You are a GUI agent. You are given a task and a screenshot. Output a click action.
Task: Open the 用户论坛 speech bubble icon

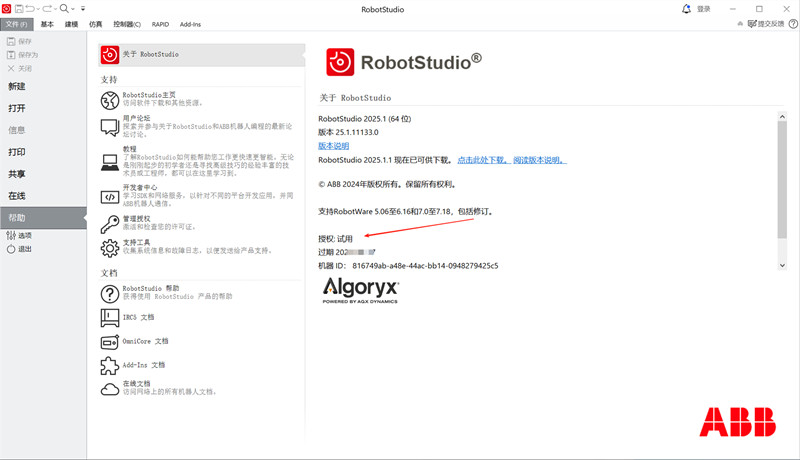click(110, 127)
